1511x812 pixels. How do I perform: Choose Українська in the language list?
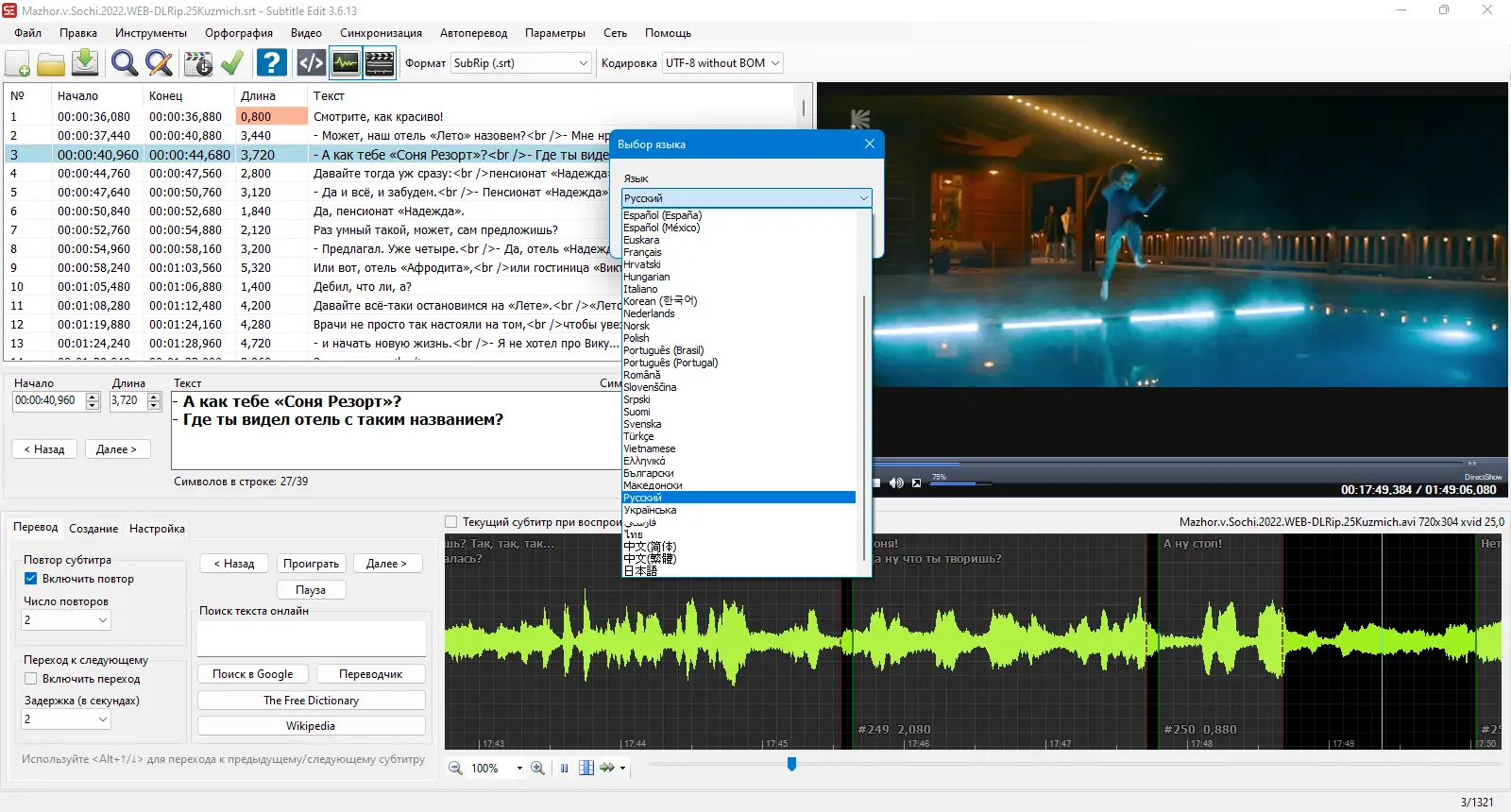[x=650, y=510]
